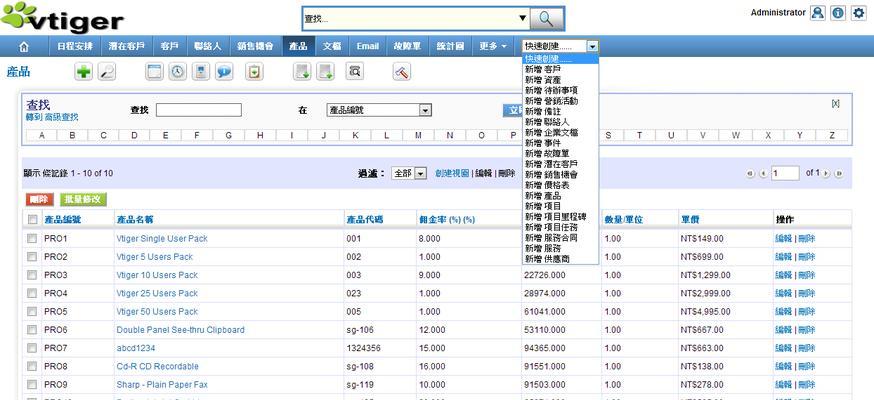874x400 pixels.
Task: Open the 銷售機會 tab
Action: 255,47
